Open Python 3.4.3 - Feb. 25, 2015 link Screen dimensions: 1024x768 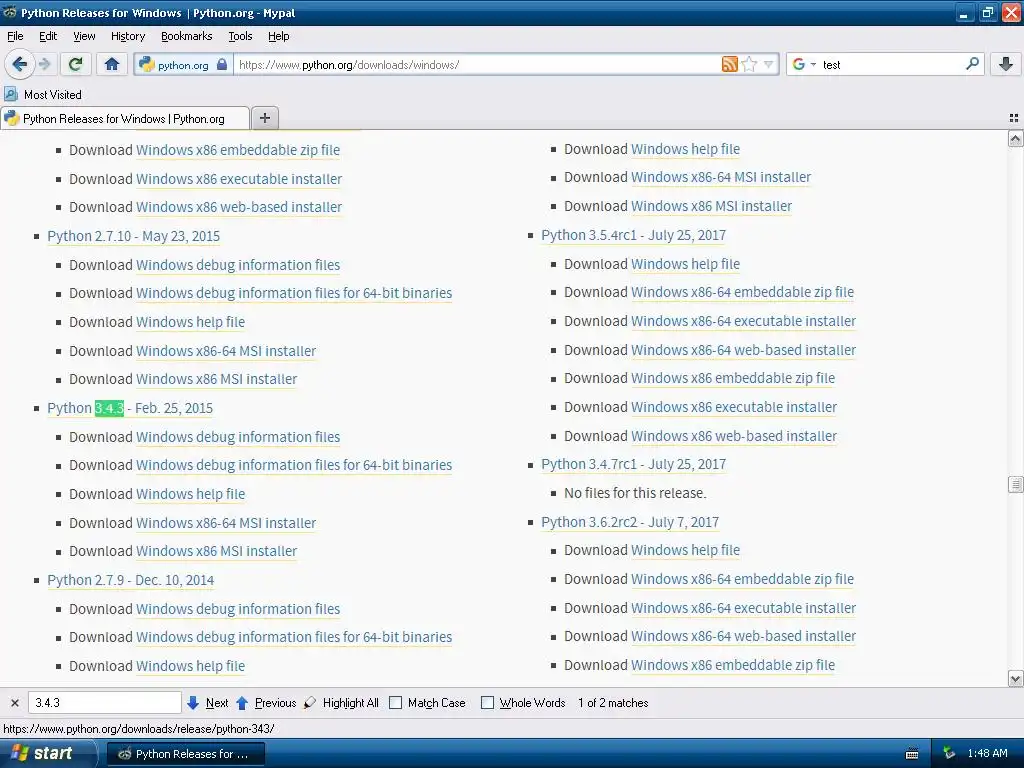pos(130,408)
